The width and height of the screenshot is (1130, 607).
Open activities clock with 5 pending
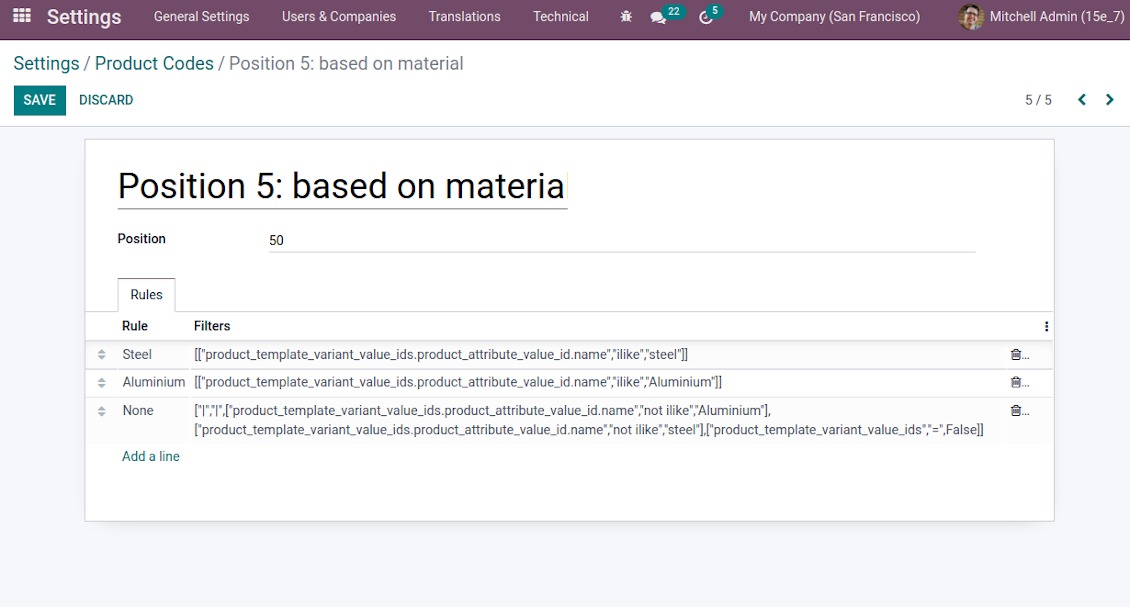(x=706, y=17)
